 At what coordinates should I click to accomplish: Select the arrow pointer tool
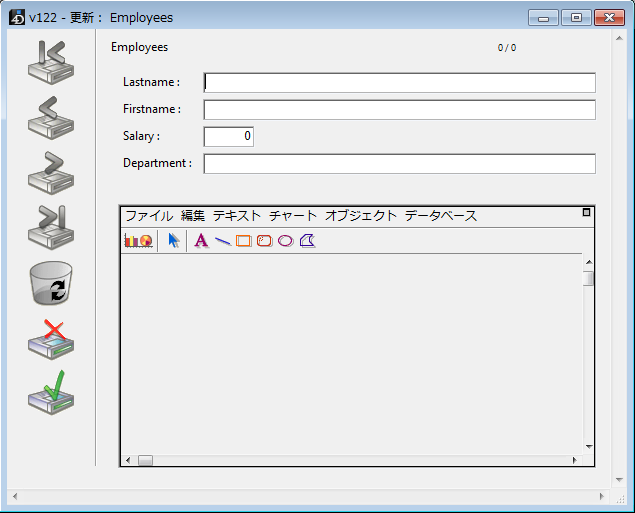(174, 241)
